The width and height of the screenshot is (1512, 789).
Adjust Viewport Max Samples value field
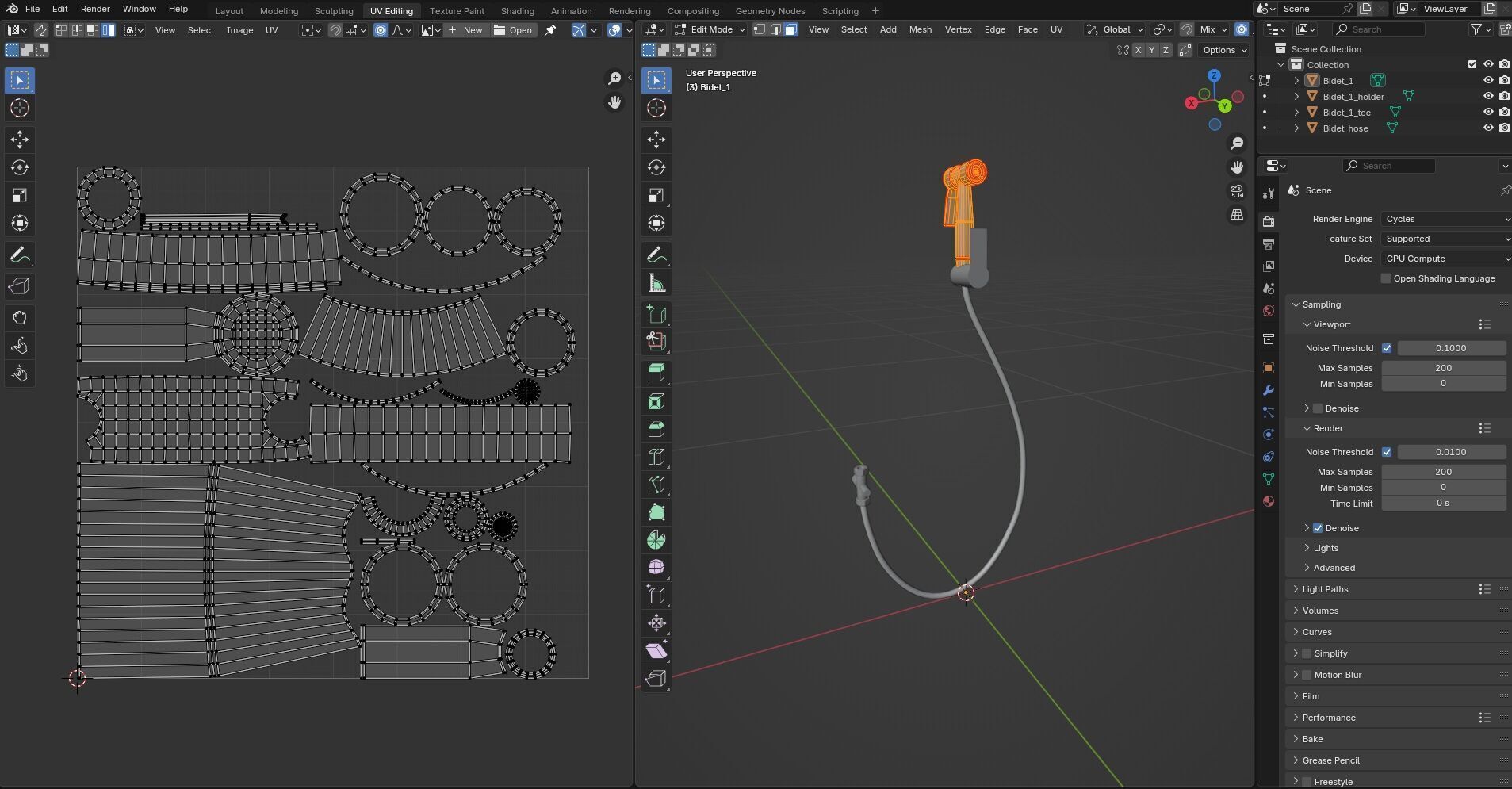coord(1443,368)
